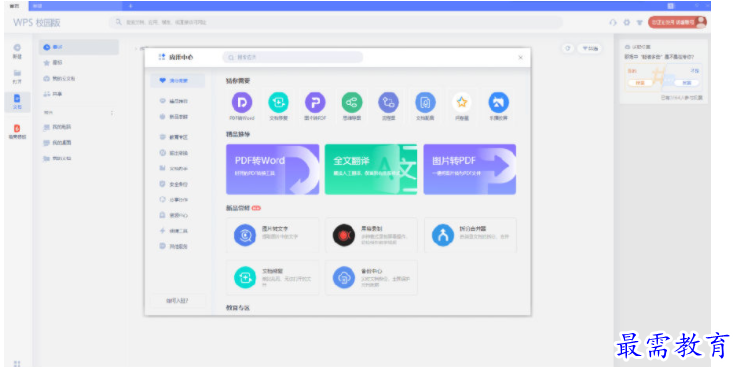Open the 图片转文字 blue scan icon
Image resolution: width=738 pixels, height=377 pixels.
tap(245, 235)
